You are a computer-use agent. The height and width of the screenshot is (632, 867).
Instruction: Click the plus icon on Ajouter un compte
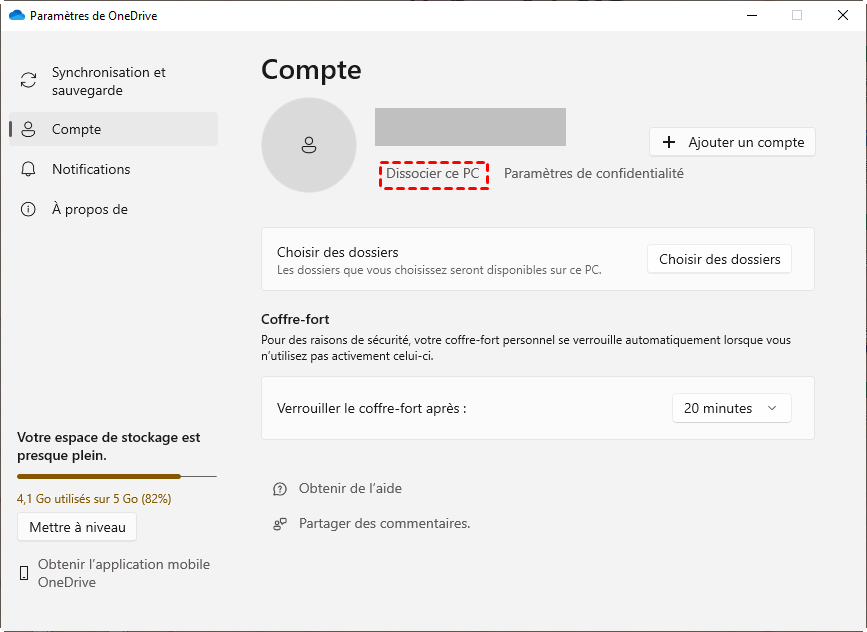pyautogui.click(x=669, y=142)
